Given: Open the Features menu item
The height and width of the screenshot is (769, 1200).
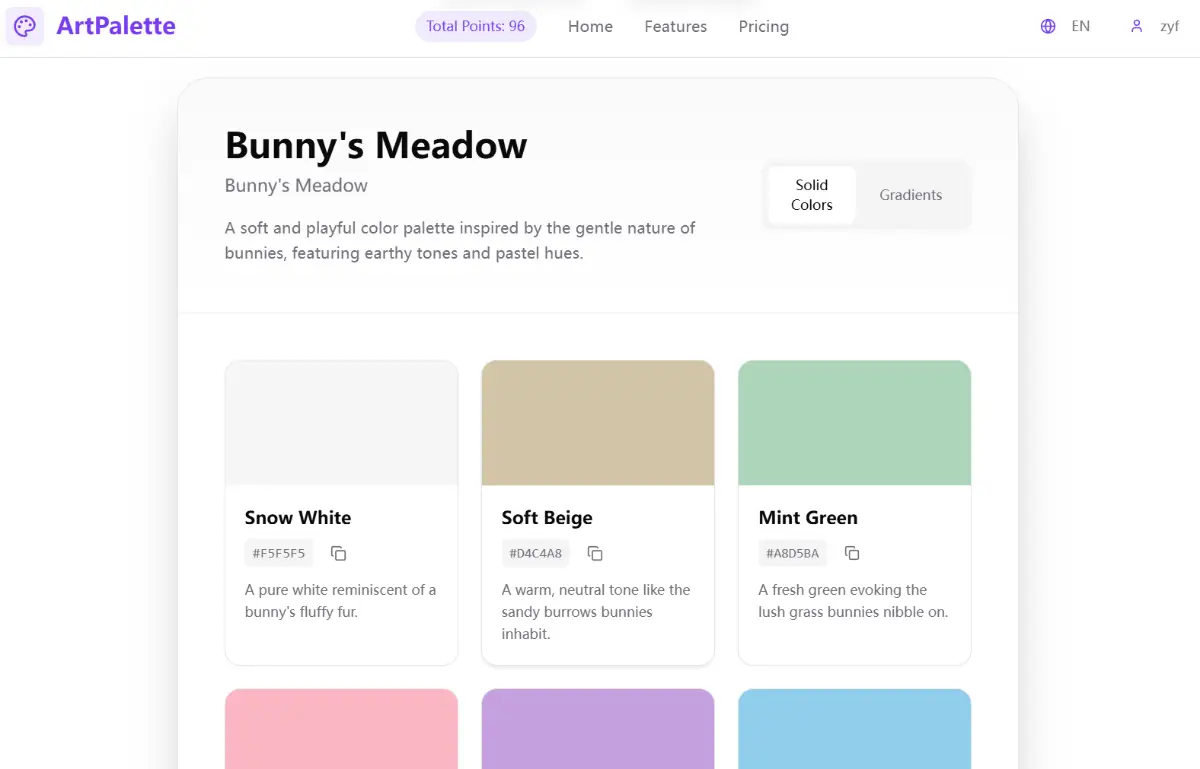Looking at the screenshot, I should click(676, 27).
